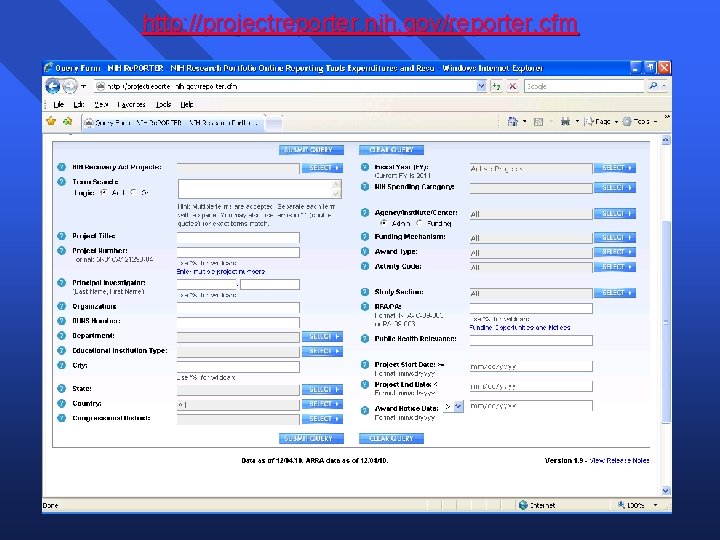Select the Funding radio button
The width and height of the screenshot is (720, 540).
tap(419, 223)
